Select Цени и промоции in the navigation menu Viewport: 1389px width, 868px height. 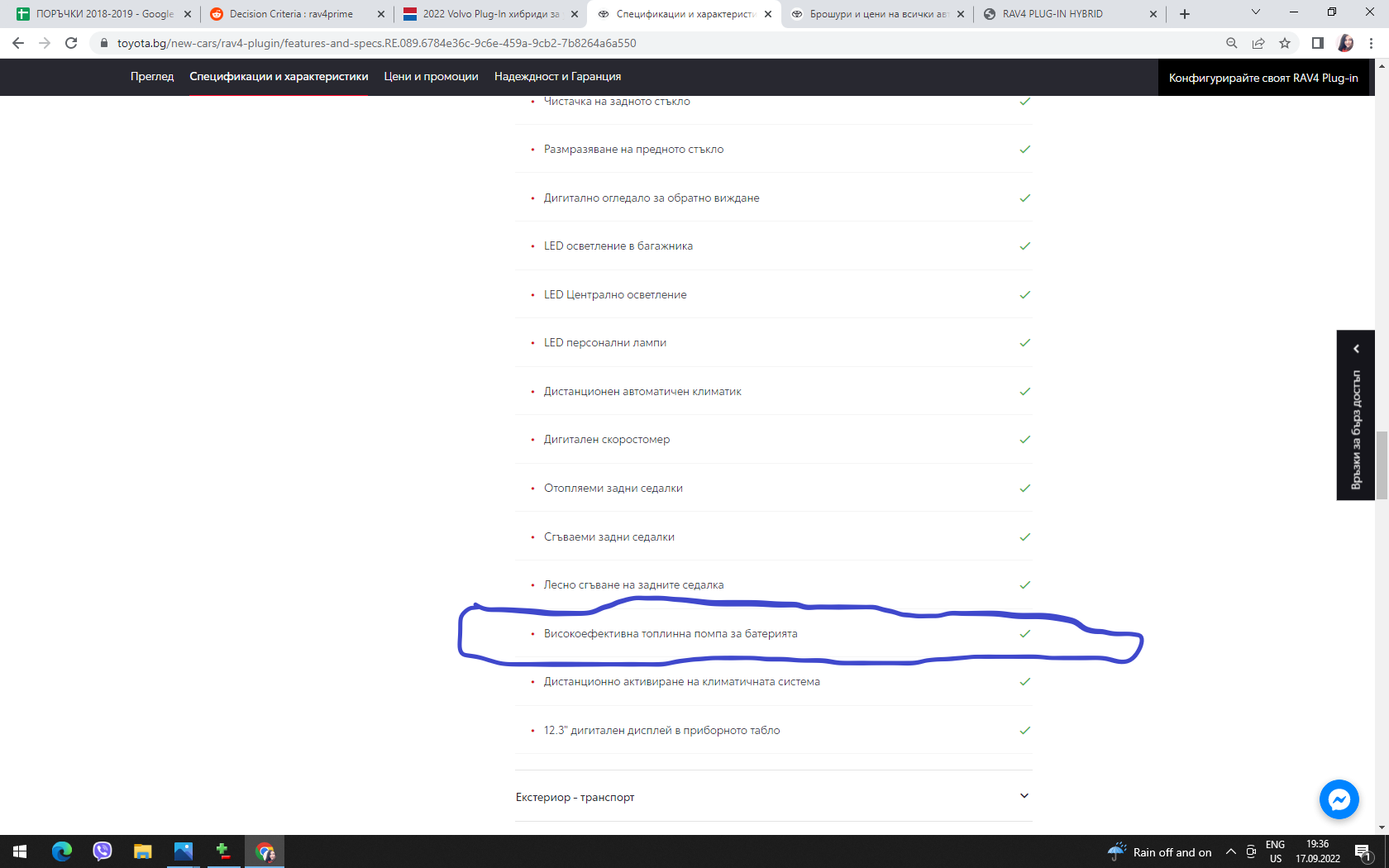coord(431,76)
